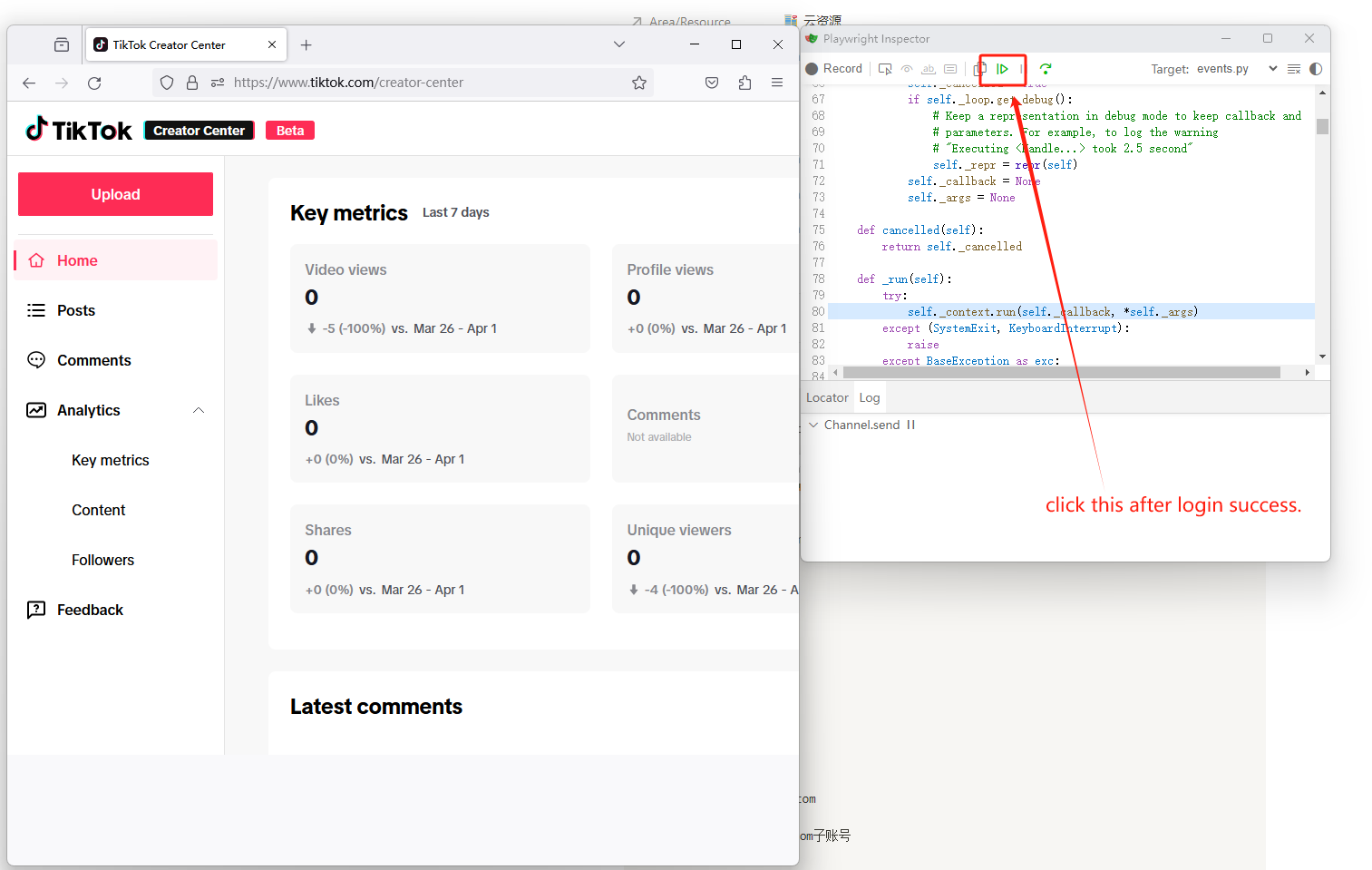Click the Assert visibility eye icon
1372x870 pixels.
coord(907,69)
